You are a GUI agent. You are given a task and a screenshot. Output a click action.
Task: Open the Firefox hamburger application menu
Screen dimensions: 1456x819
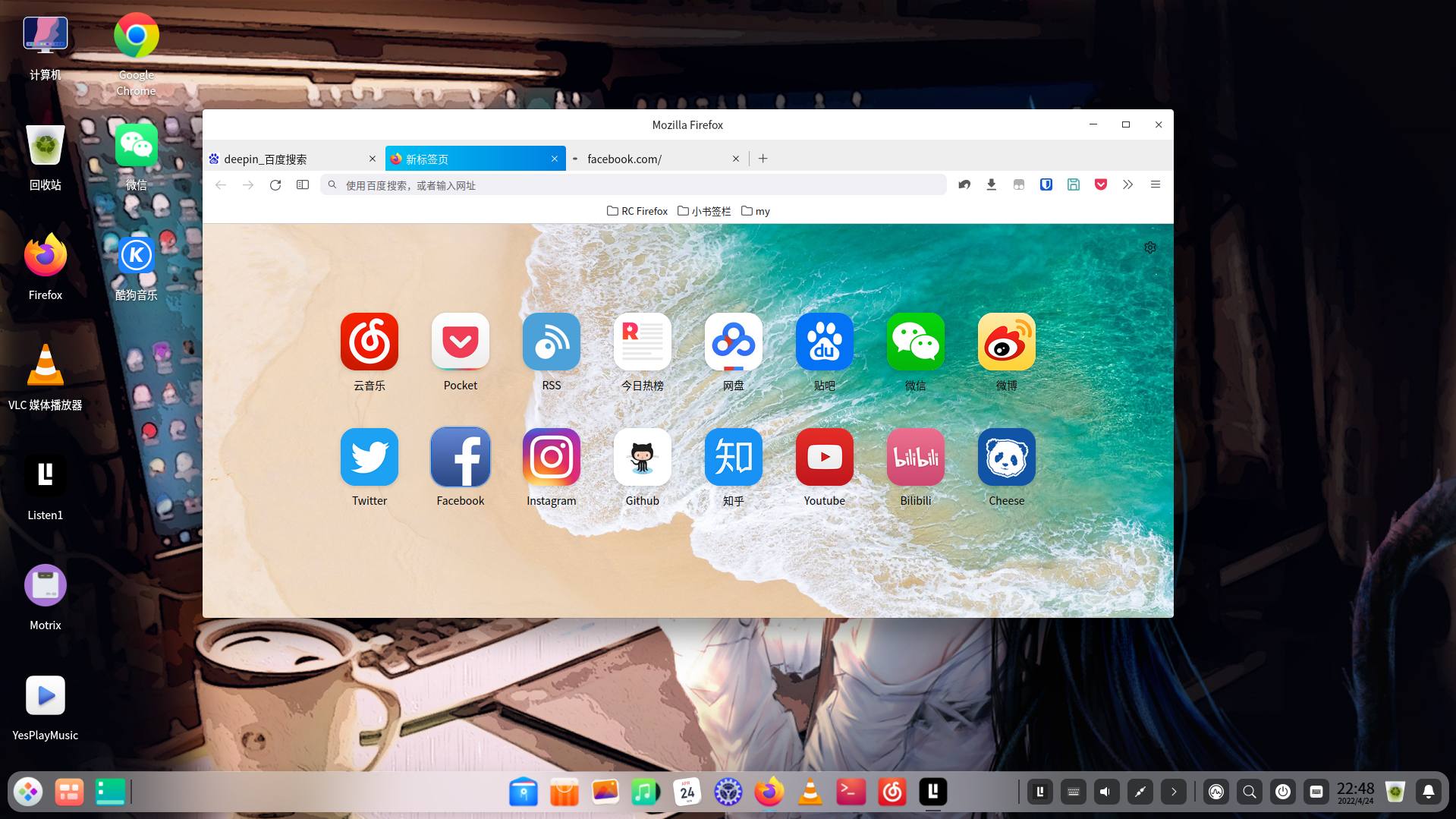coord(1156,184)
